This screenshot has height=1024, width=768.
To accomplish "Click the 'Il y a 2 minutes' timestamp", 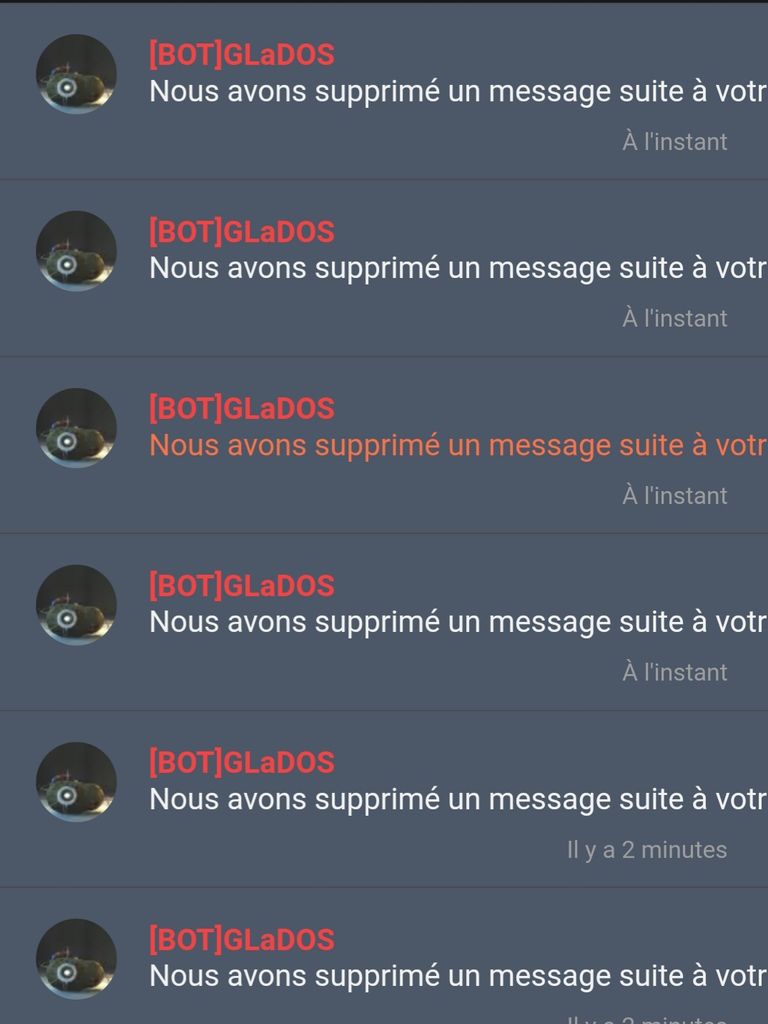I will (x=647, y=850).
